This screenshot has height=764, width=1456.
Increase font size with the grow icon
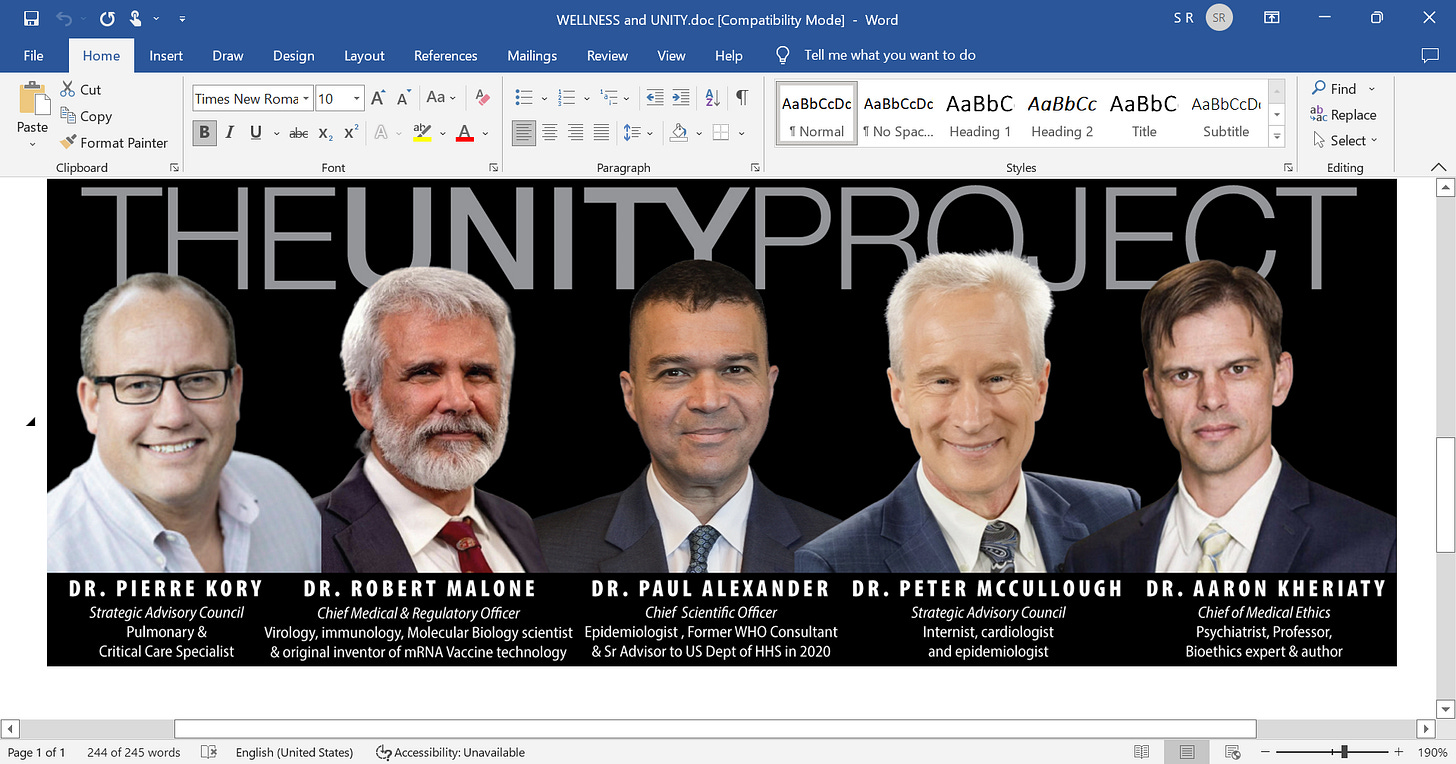(378, 98)
